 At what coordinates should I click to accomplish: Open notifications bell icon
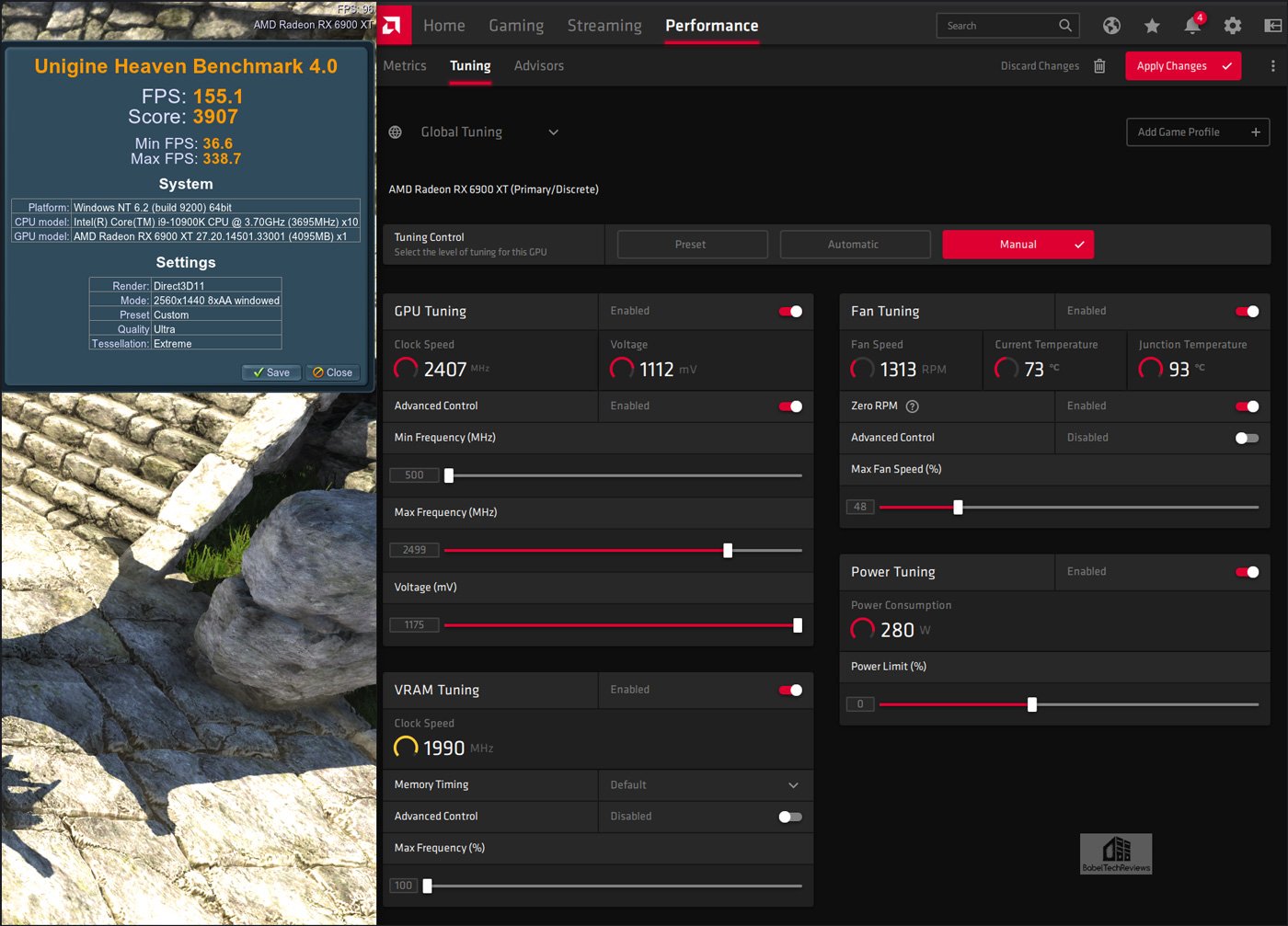tap(1192, 25)
